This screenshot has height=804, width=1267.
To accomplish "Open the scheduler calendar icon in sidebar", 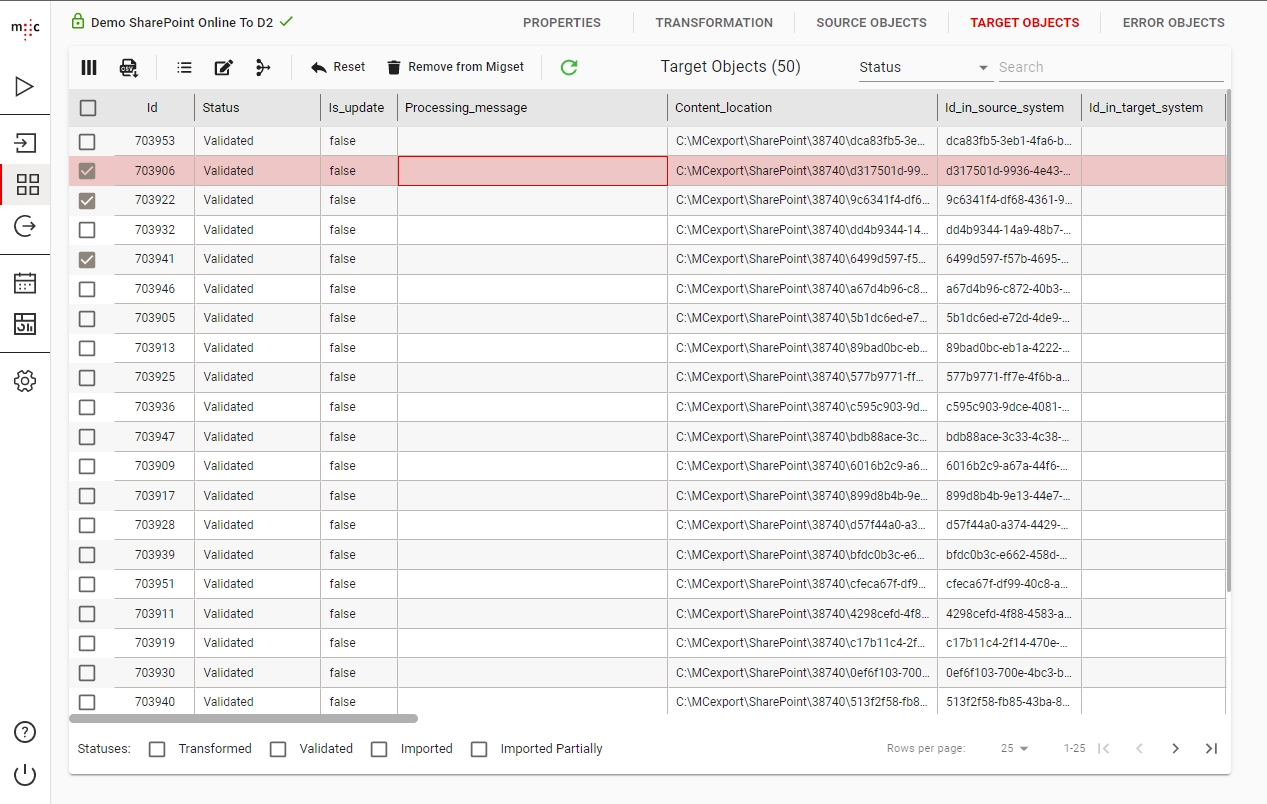I will point(26,283).
